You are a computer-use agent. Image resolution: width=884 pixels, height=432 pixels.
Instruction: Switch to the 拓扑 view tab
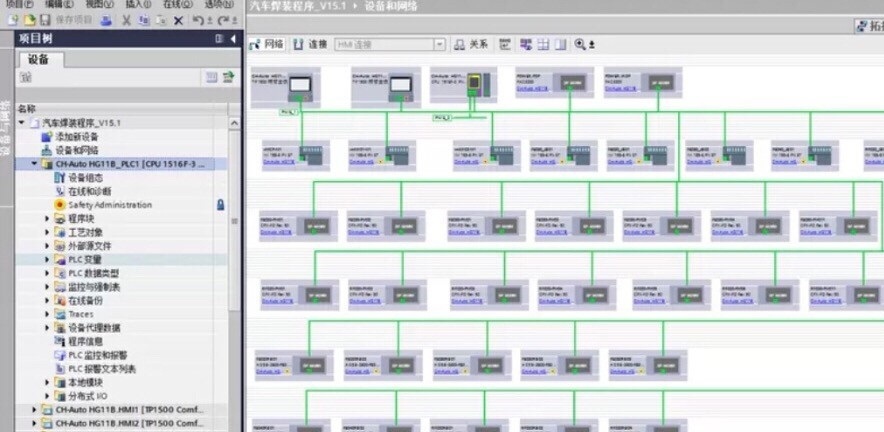pyautogui.click(x=869, y=26)
